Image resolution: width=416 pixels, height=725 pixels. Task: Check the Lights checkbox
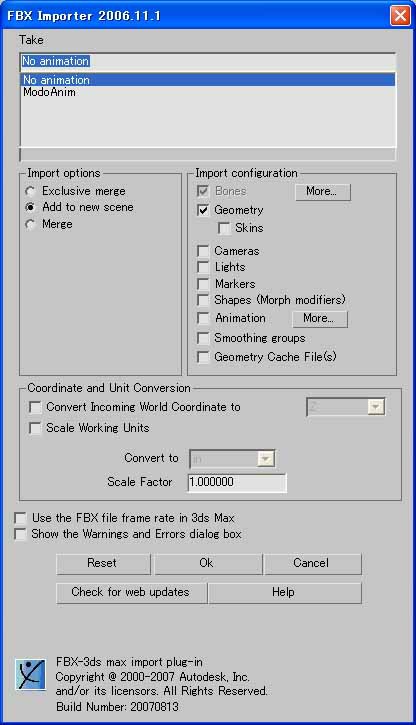tap(203, 267)
